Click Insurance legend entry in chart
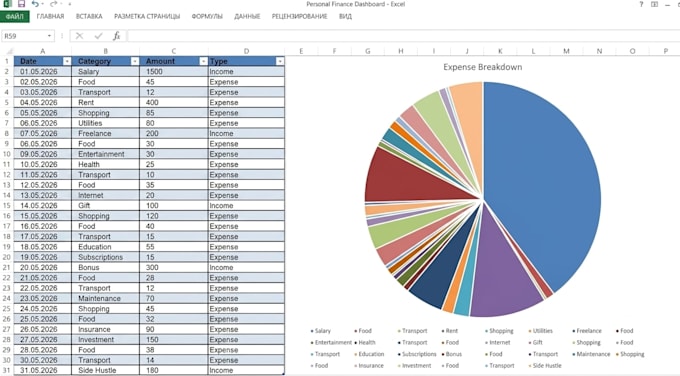The width and height of the screenshot is (680, 376). coord(369,366)
